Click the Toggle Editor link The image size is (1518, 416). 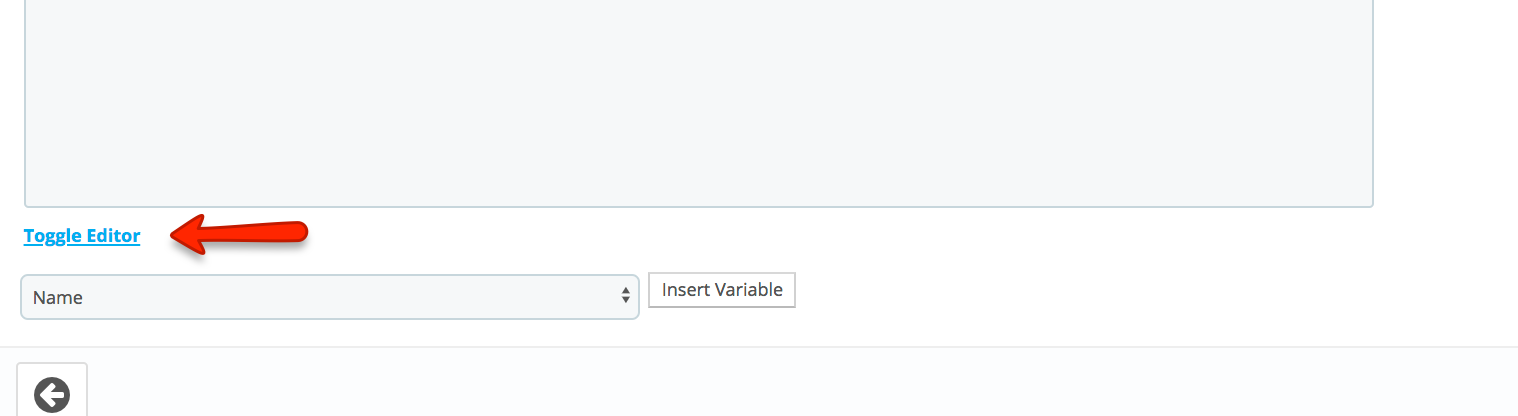tap(82, 236)
